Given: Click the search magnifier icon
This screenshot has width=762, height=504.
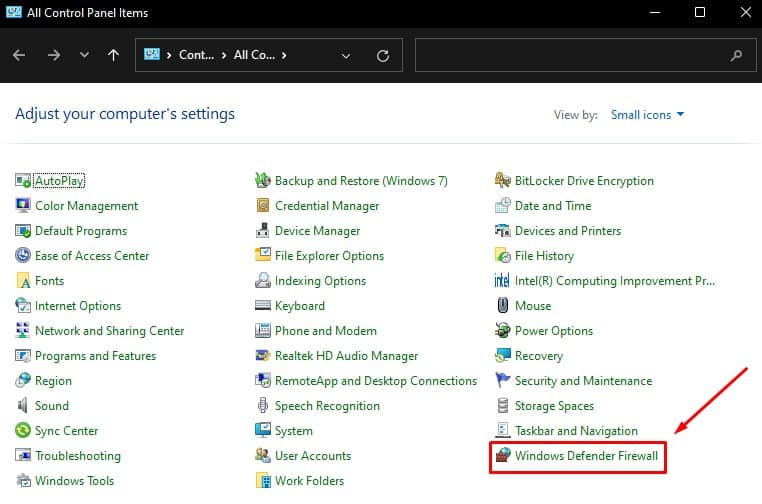Looking at the screenshot, I should coord(736,55).
